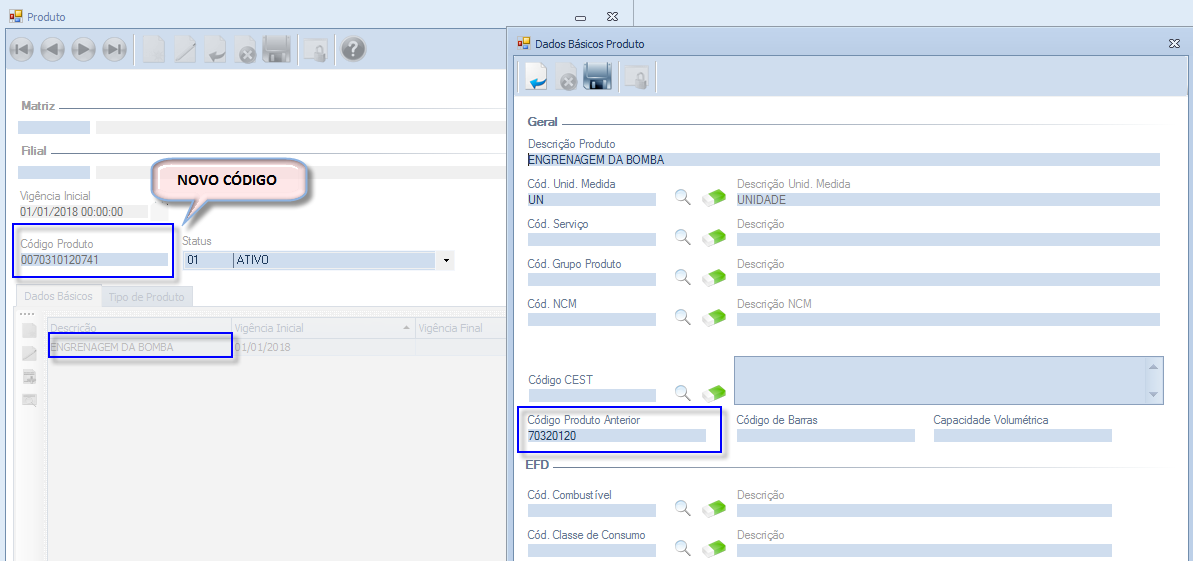
Task: Clear Cód. Combustível with green eraser
Action: click(714, 508)
